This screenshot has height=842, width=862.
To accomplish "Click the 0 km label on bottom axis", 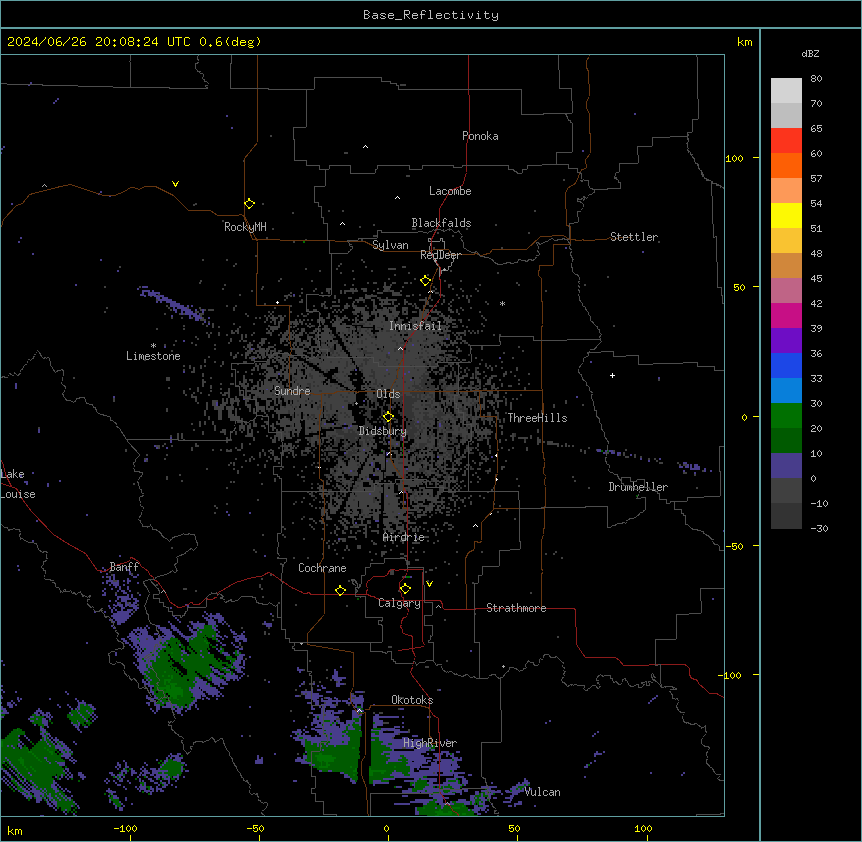I will point(386,828).
